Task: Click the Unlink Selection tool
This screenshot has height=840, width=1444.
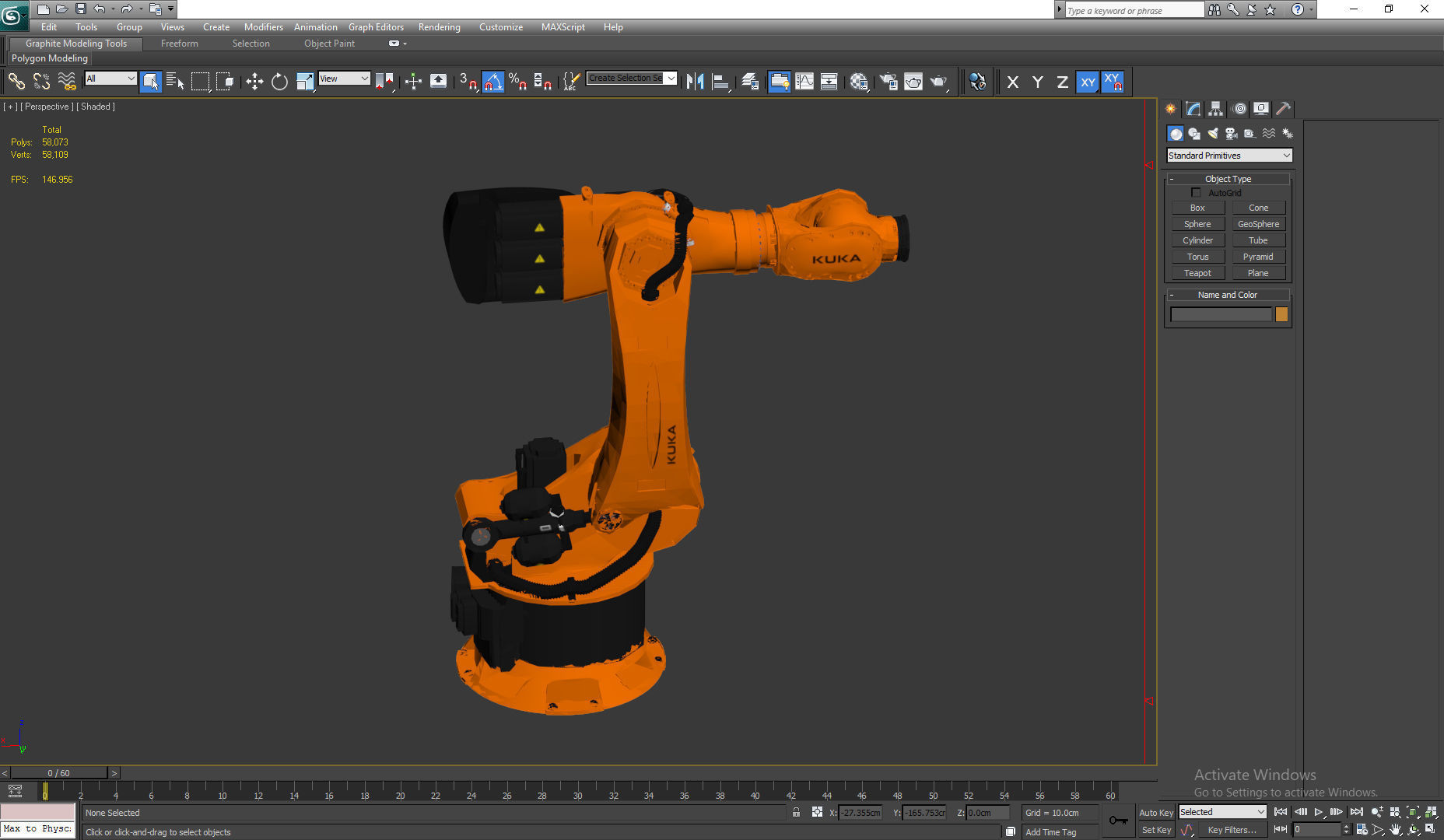Action: (41, 81)
